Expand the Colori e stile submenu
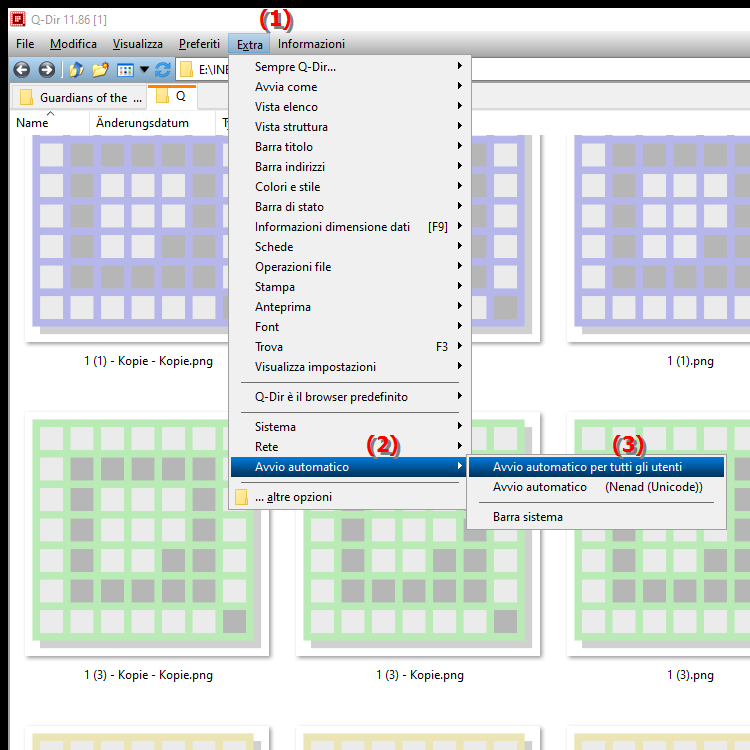The image size is (750, 750). click(350, 187)
